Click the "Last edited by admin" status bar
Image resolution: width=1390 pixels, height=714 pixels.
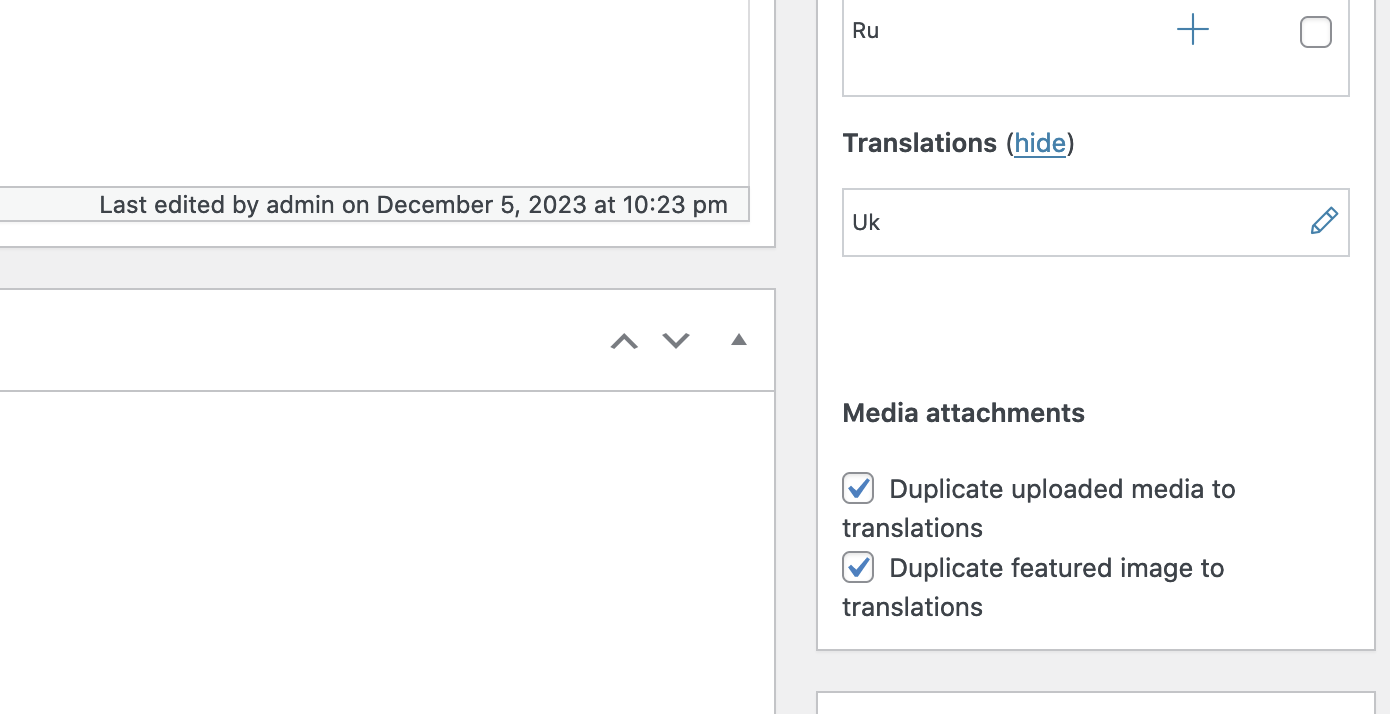[374, 205]
